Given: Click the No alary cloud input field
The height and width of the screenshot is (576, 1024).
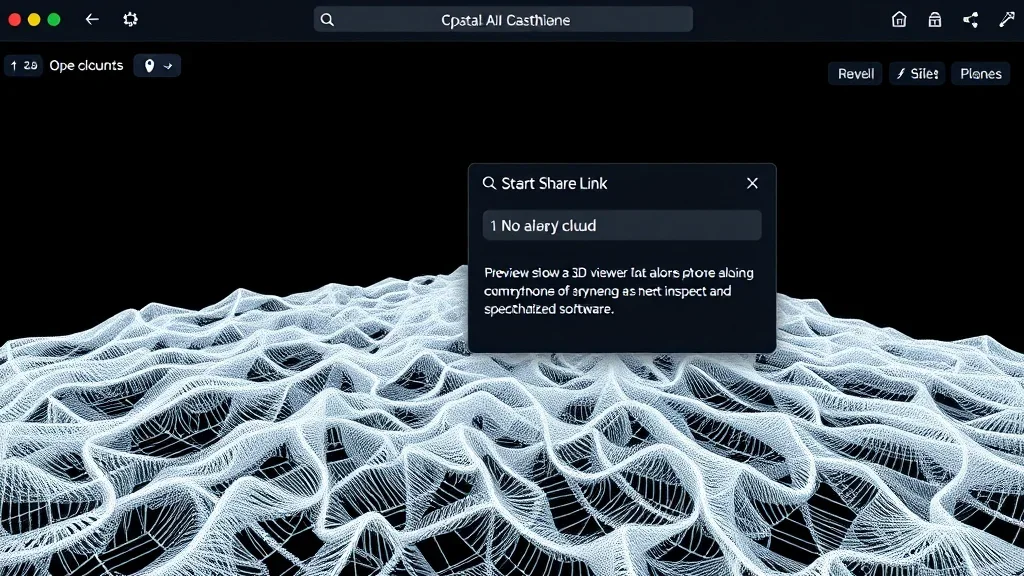Looking at the screenshot, I should [x=622, y=225].
